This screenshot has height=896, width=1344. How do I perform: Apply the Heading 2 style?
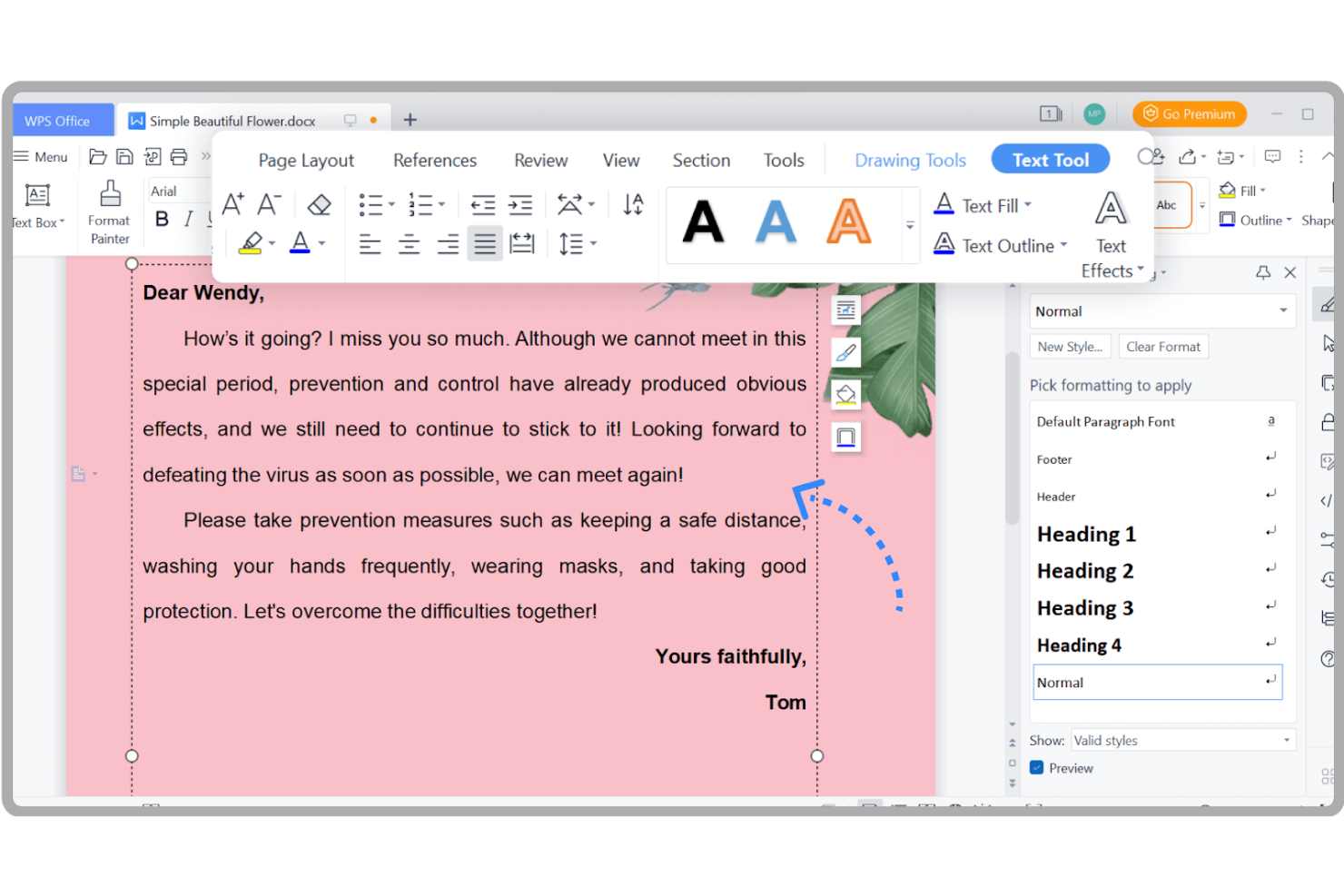pos(1085,570)
